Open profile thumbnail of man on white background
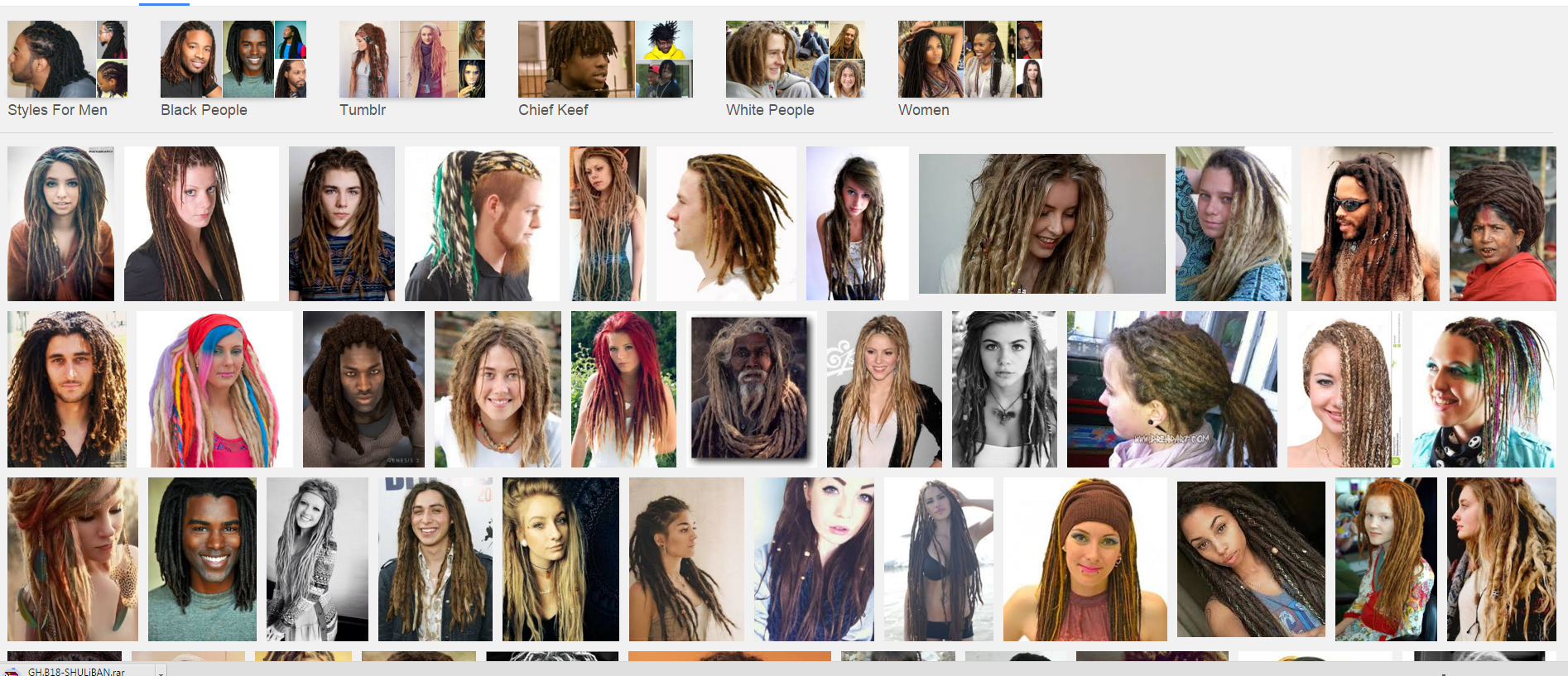The height and width of the screenshot is (676, 1568). pos(726,223)
